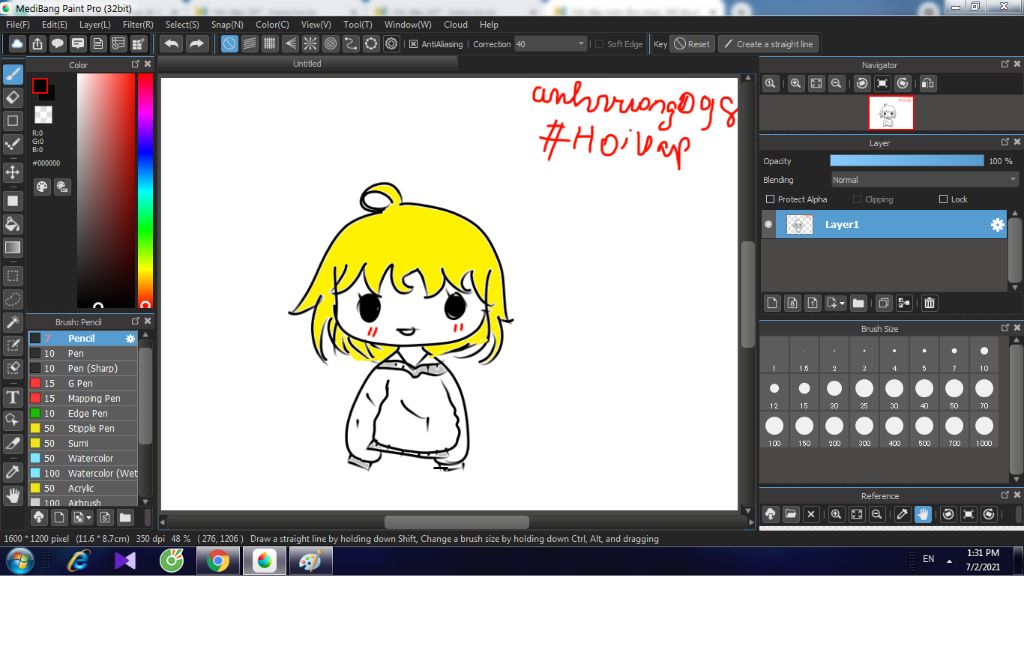Enable radial snap

coord(310,44)
